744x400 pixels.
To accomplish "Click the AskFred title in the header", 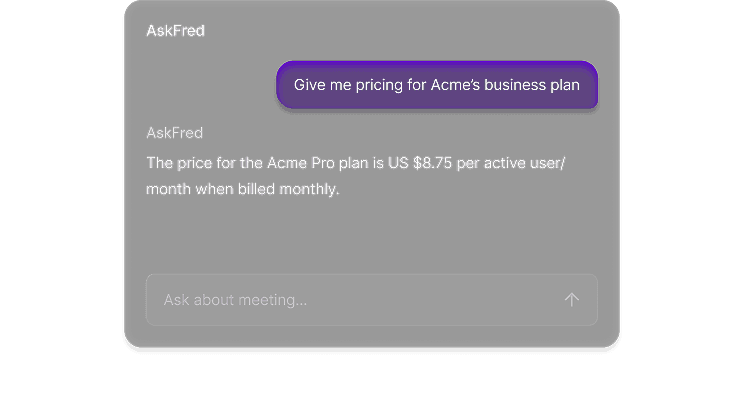I will (175, 31).
